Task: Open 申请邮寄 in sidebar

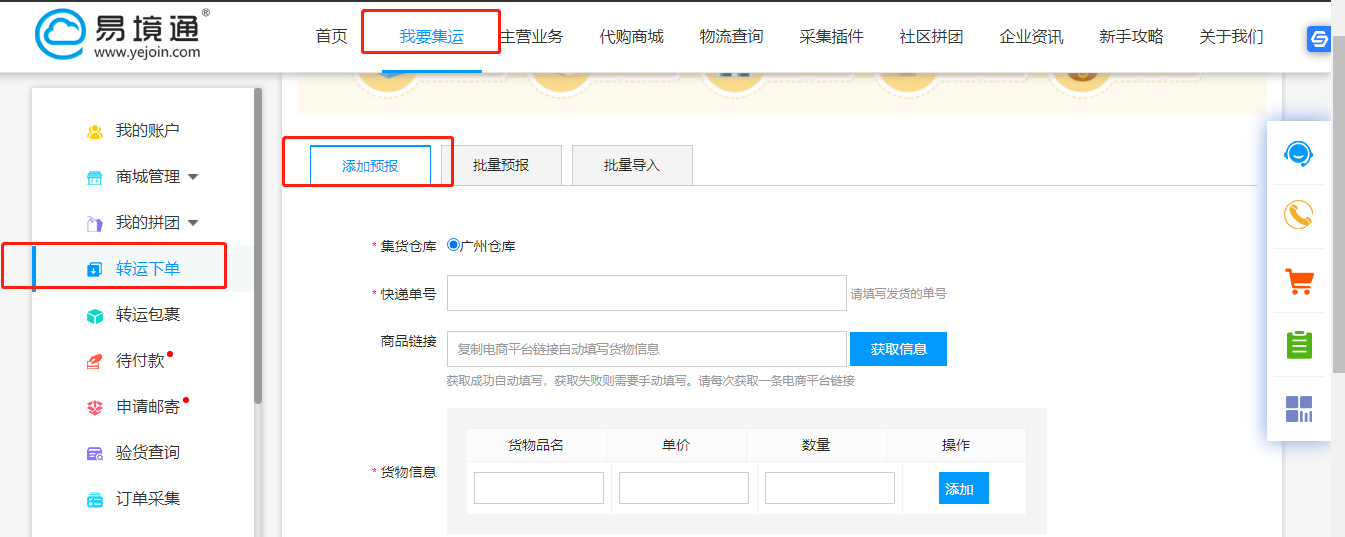Action: click(x=148, y=407)
